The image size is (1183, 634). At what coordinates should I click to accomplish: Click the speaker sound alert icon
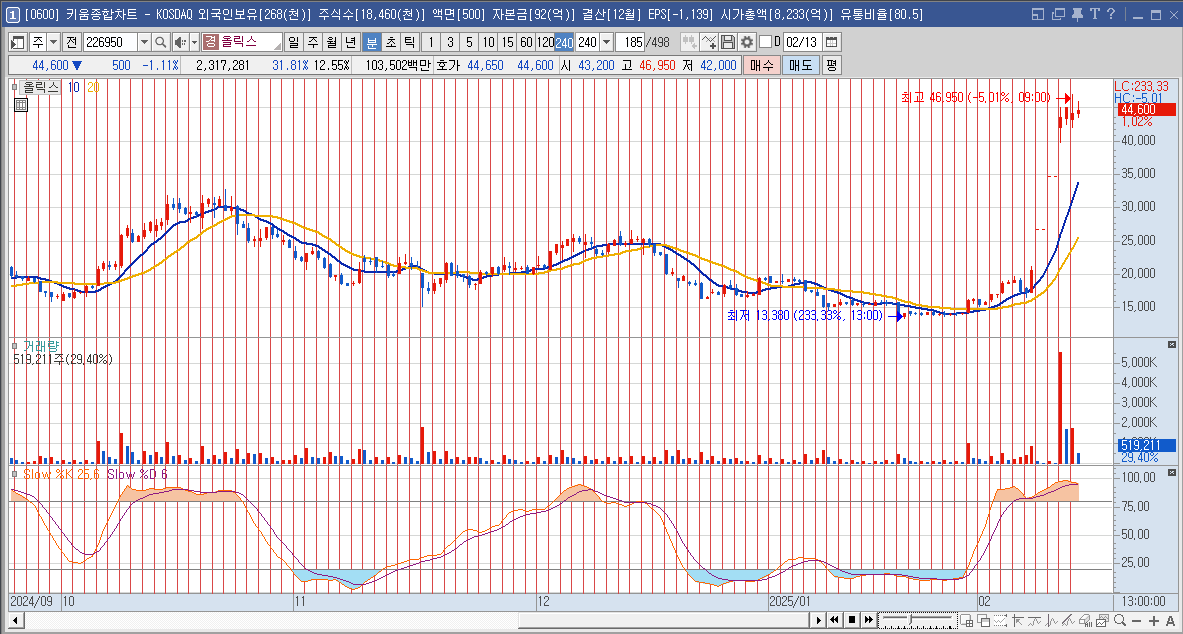(180, 42)
